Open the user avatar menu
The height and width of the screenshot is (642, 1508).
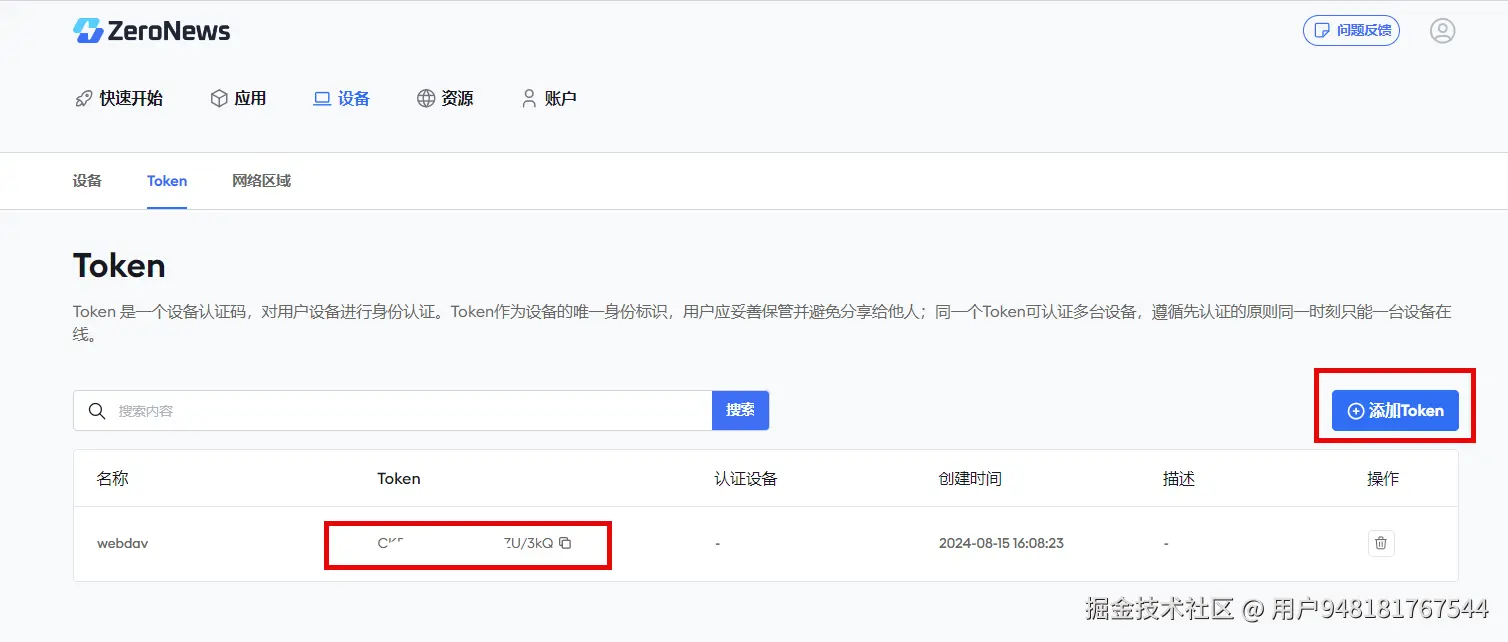(x=1442, y=31)
